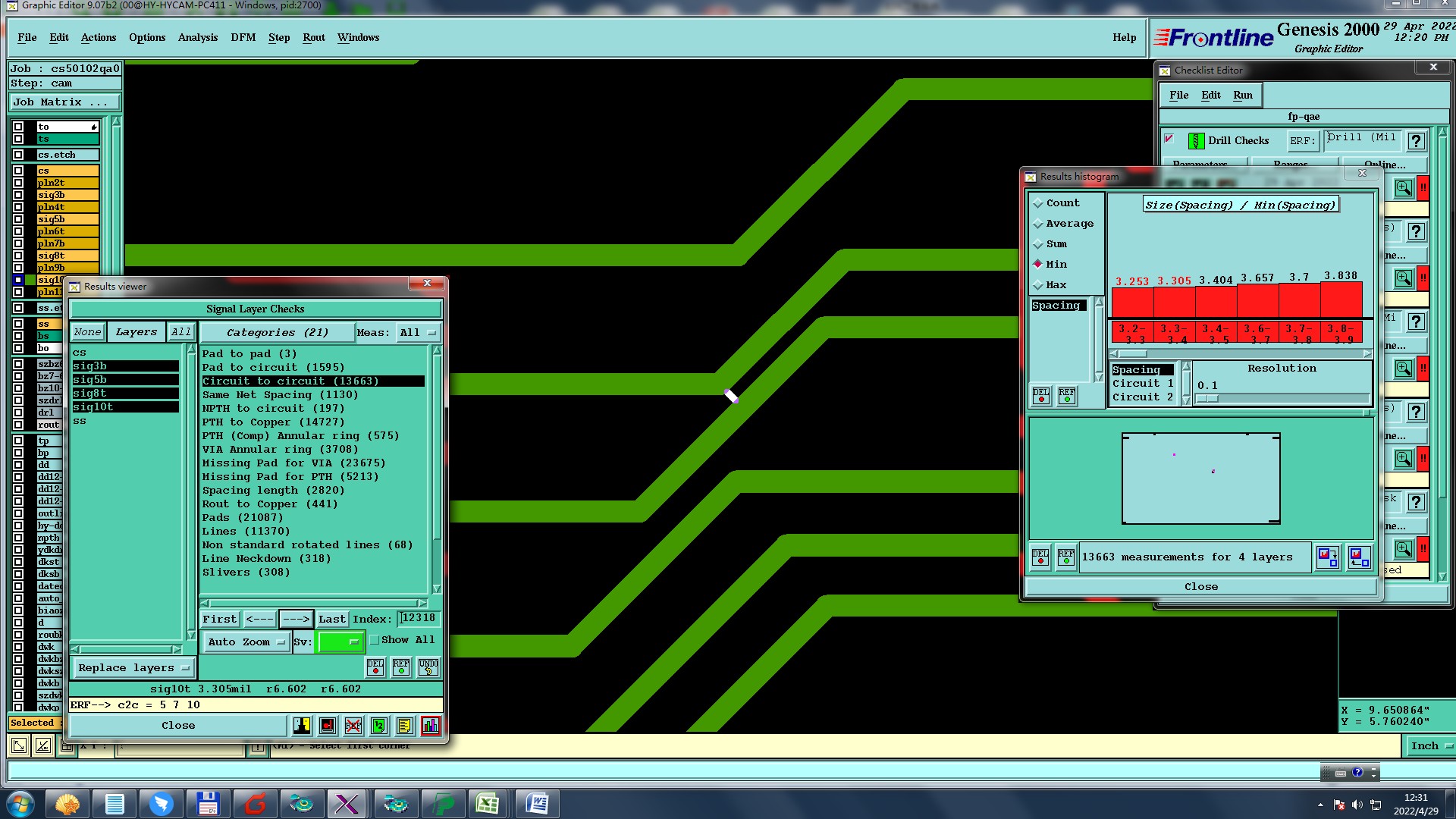Click the UNDO icon in Results viewer
This screenshot has width=1456, height=819.
(428, 667)
